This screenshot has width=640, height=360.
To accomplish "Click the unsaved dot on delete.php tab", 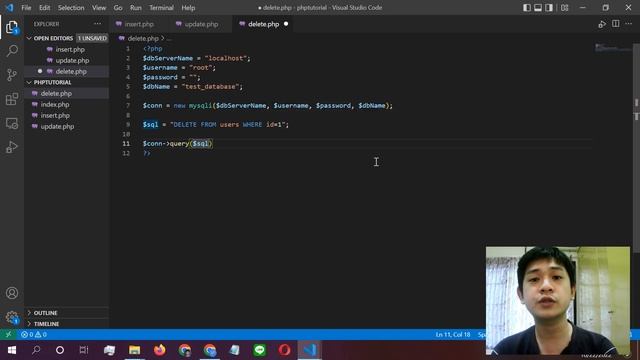I will [x=286, y=24].
